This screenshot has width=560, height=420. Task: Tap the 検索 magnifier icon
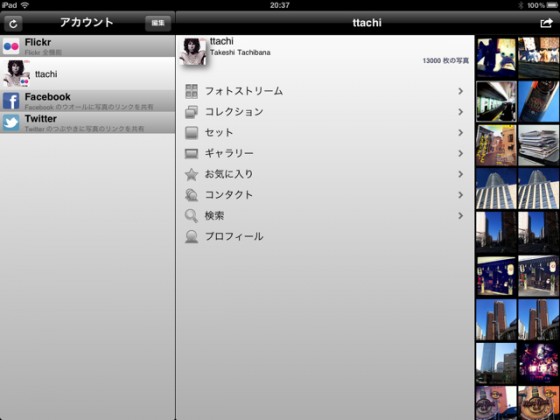point(191,216)
